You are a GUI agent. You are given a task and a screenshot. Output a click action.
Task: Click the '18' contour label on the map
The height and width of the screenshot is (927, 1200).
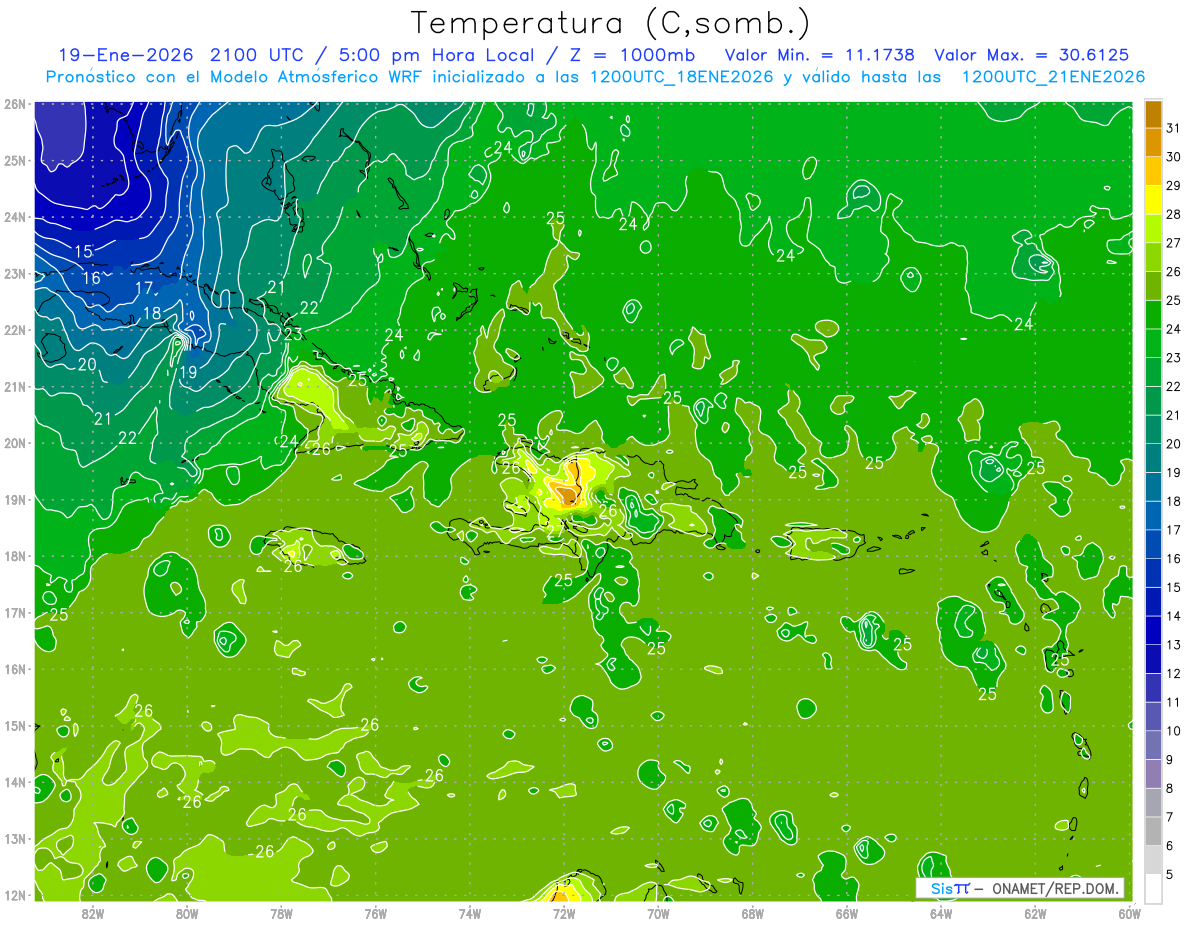(152, 313)
